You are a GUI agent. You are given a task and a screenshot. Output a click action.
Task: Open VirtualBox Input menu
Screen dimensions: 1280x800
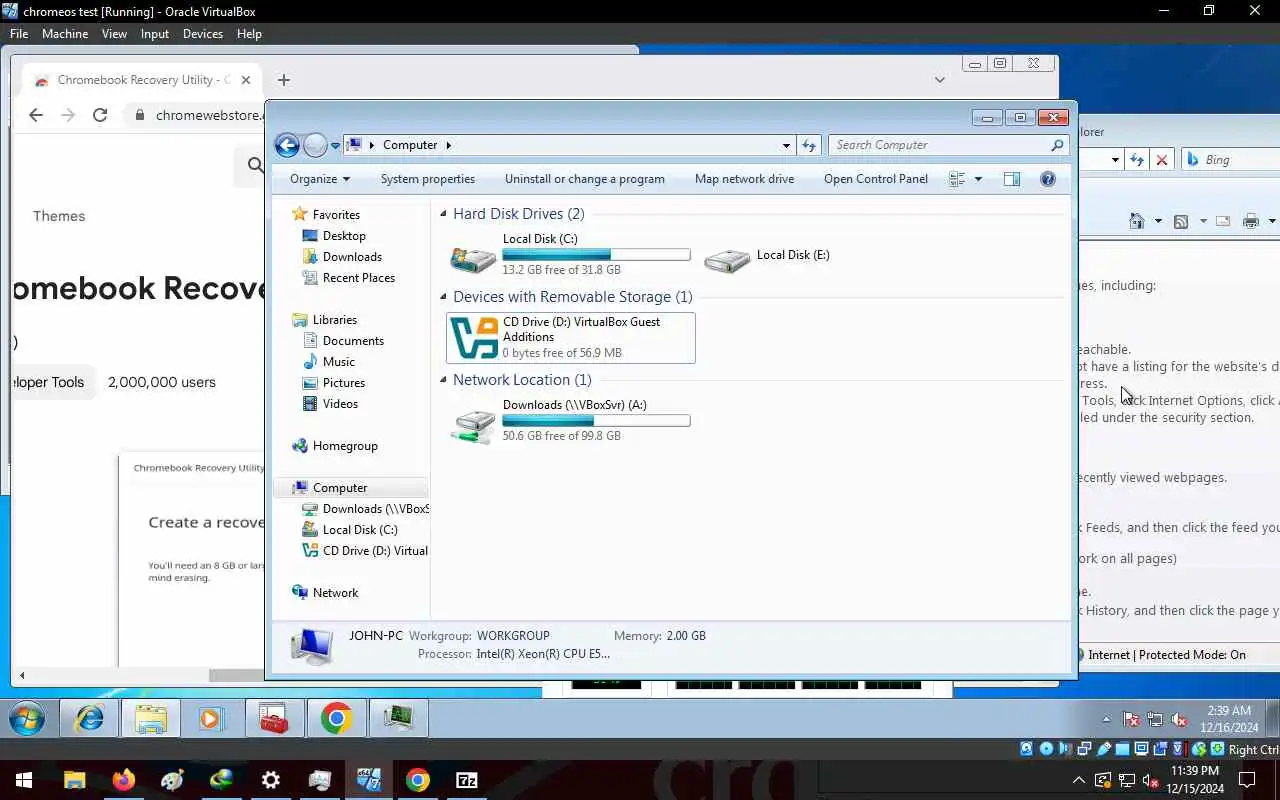[x=154, y=33]
